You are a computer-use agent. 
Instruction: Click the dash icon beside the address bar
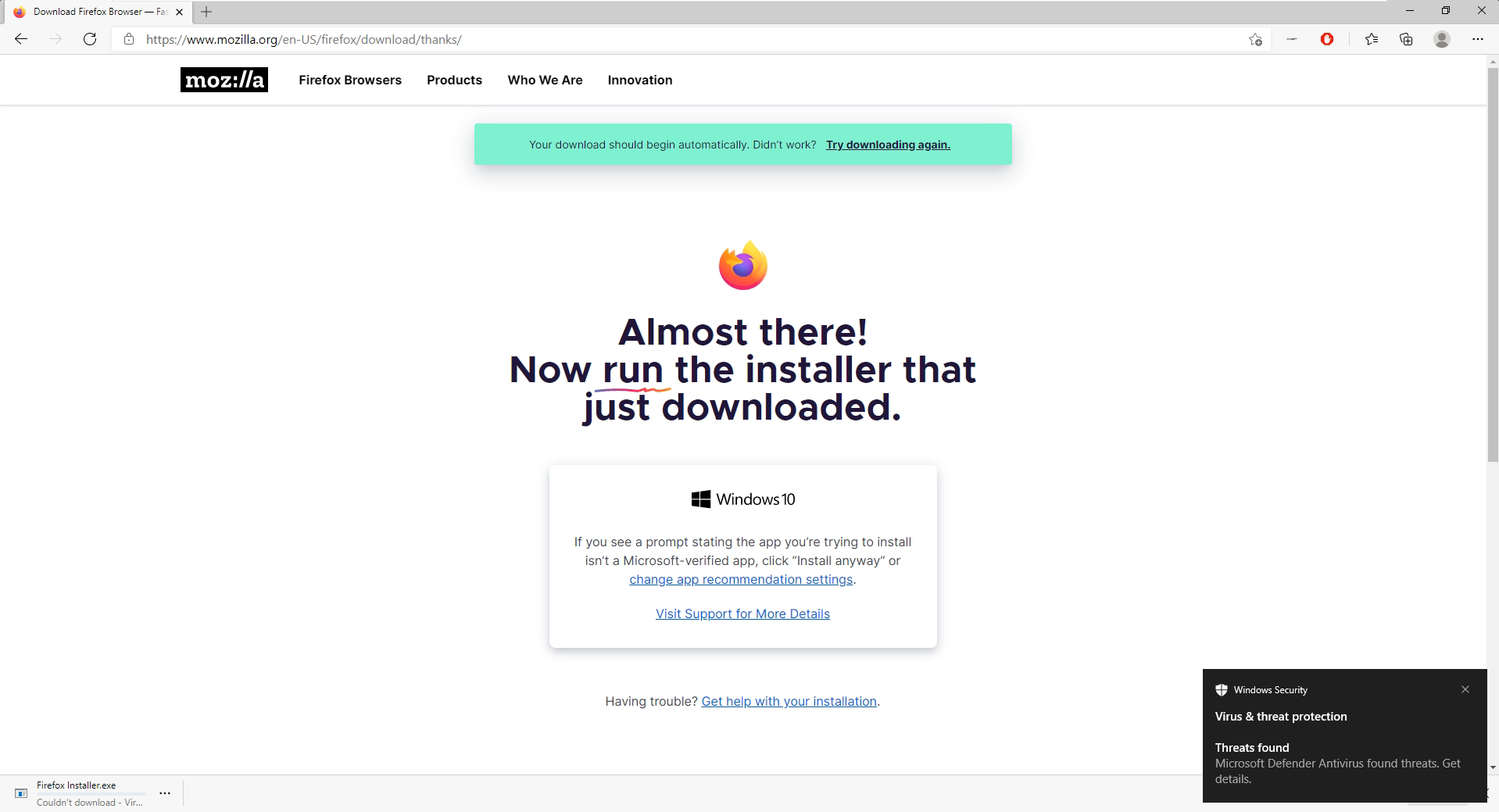click(1292, 39)
